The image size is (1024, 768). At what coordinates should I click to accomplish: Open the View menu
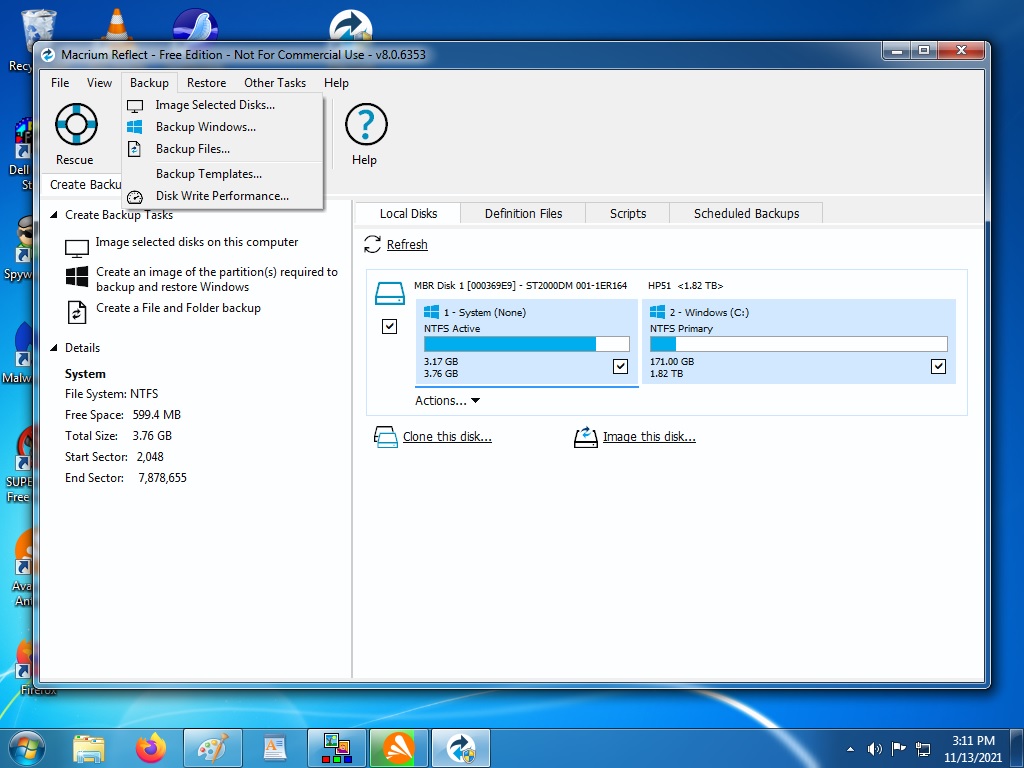click(99, 83)
